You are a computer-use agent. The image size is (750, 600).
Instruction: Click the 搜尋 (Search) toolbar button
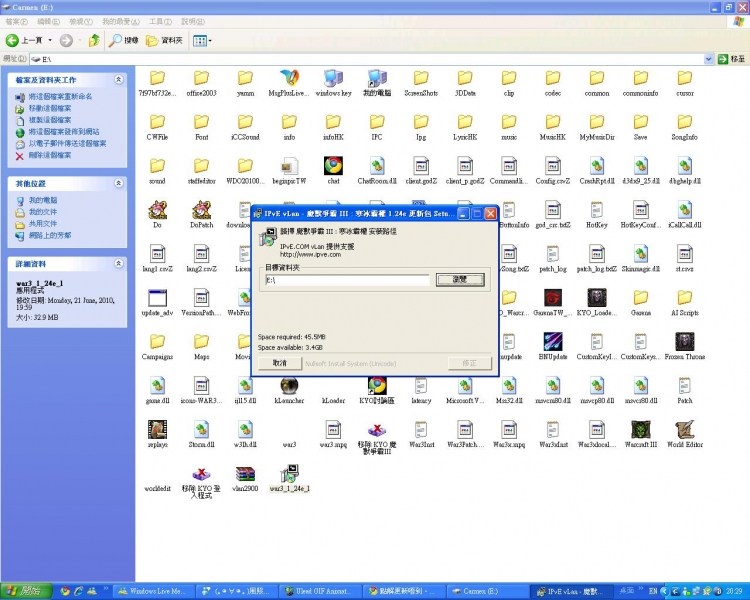click(123, 40)
